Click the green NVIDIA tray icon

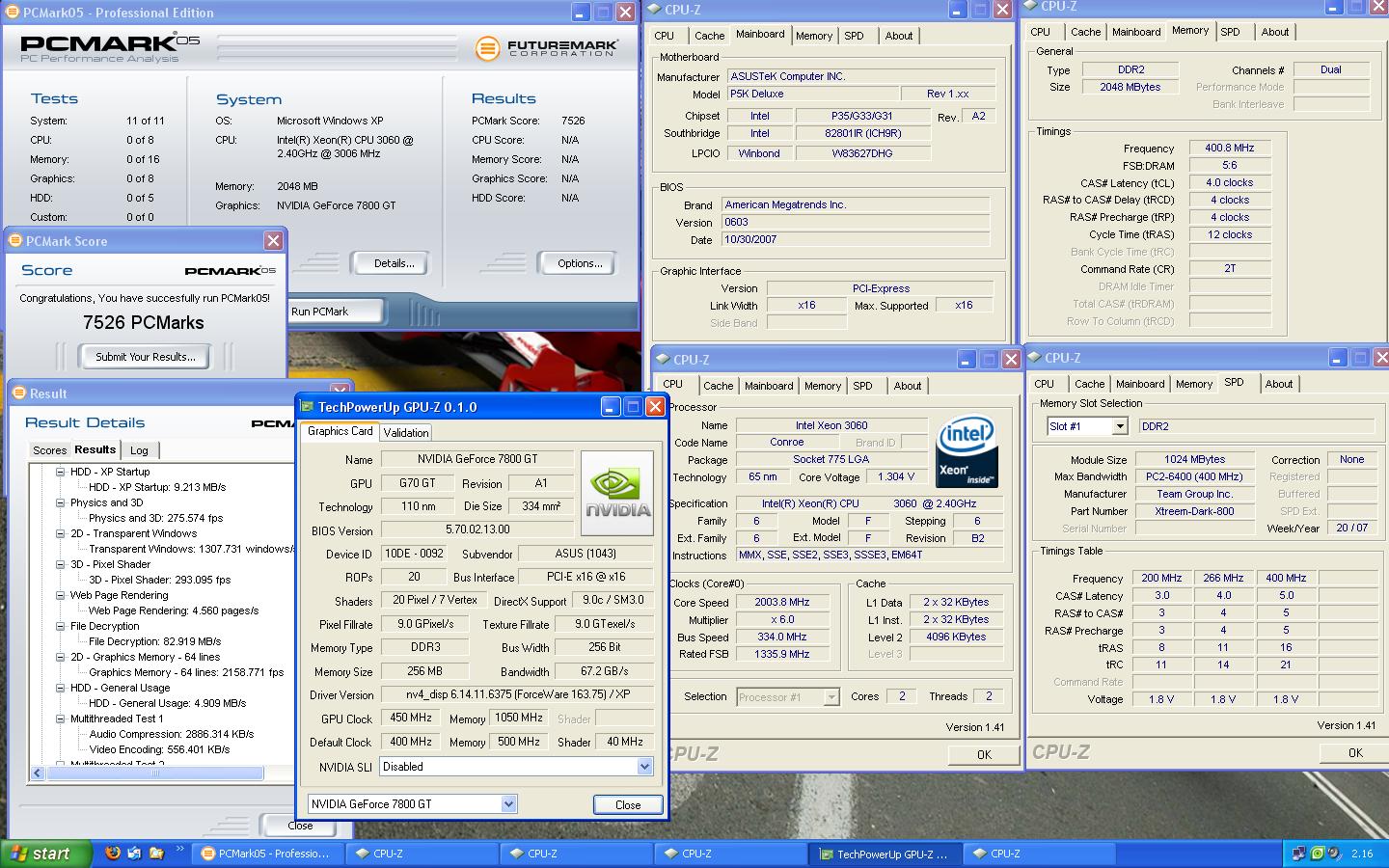point(1317,854)
